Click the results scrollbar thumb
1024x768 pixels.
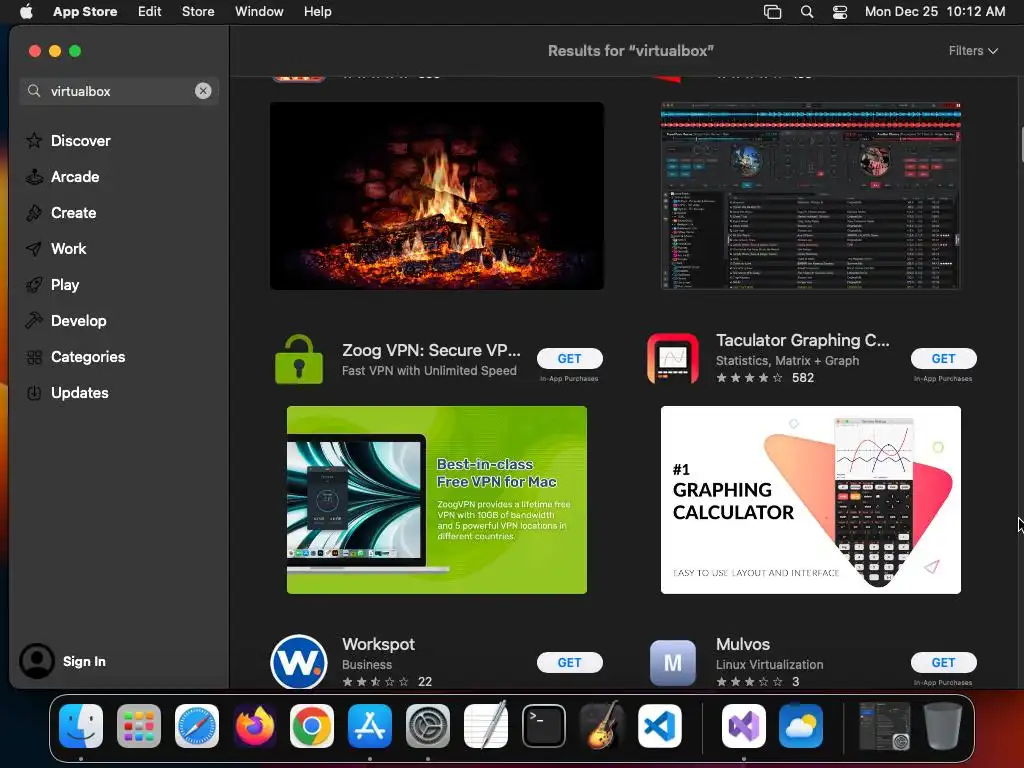point(1021,145)
